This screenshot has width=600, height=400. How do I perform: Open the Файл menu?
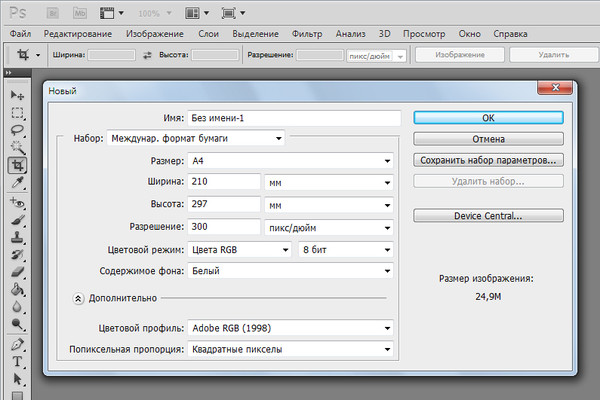(x=20, y=34)
